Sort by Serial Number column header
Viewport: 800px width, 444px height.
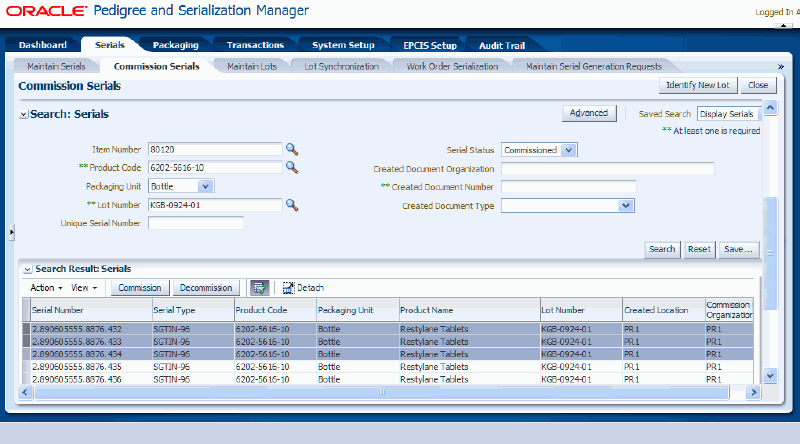point(91,310)
